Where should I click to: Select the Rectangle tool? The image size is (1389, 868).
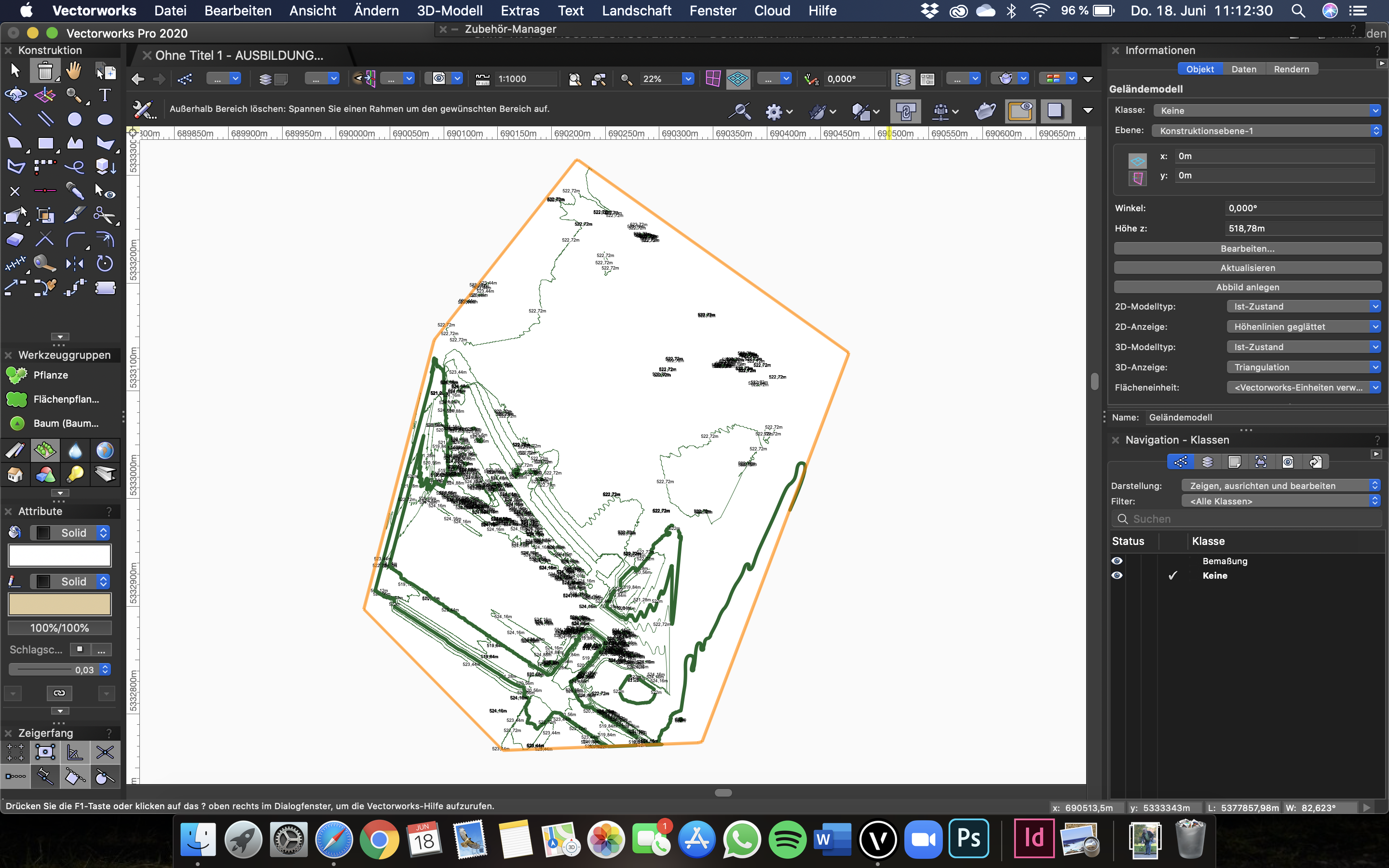pyautogui.click(x=45, y=144)
